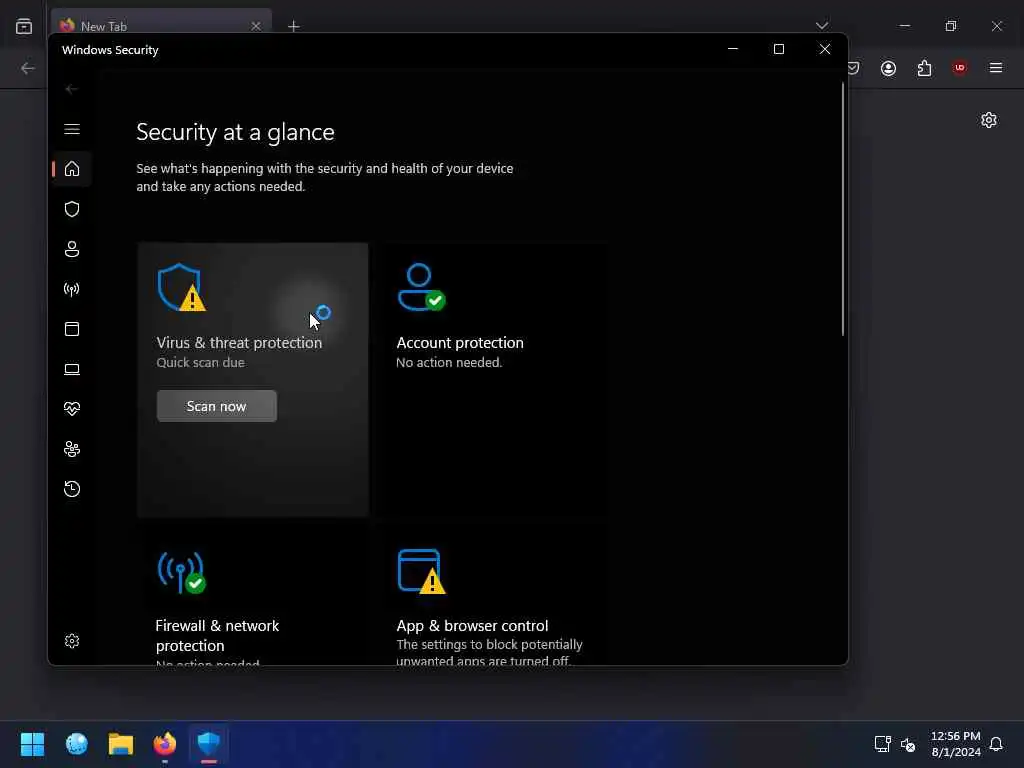This screenshot has height=768, width=1024.
Task: Open File Explorer from the taskbar
Action: [121, 744]
